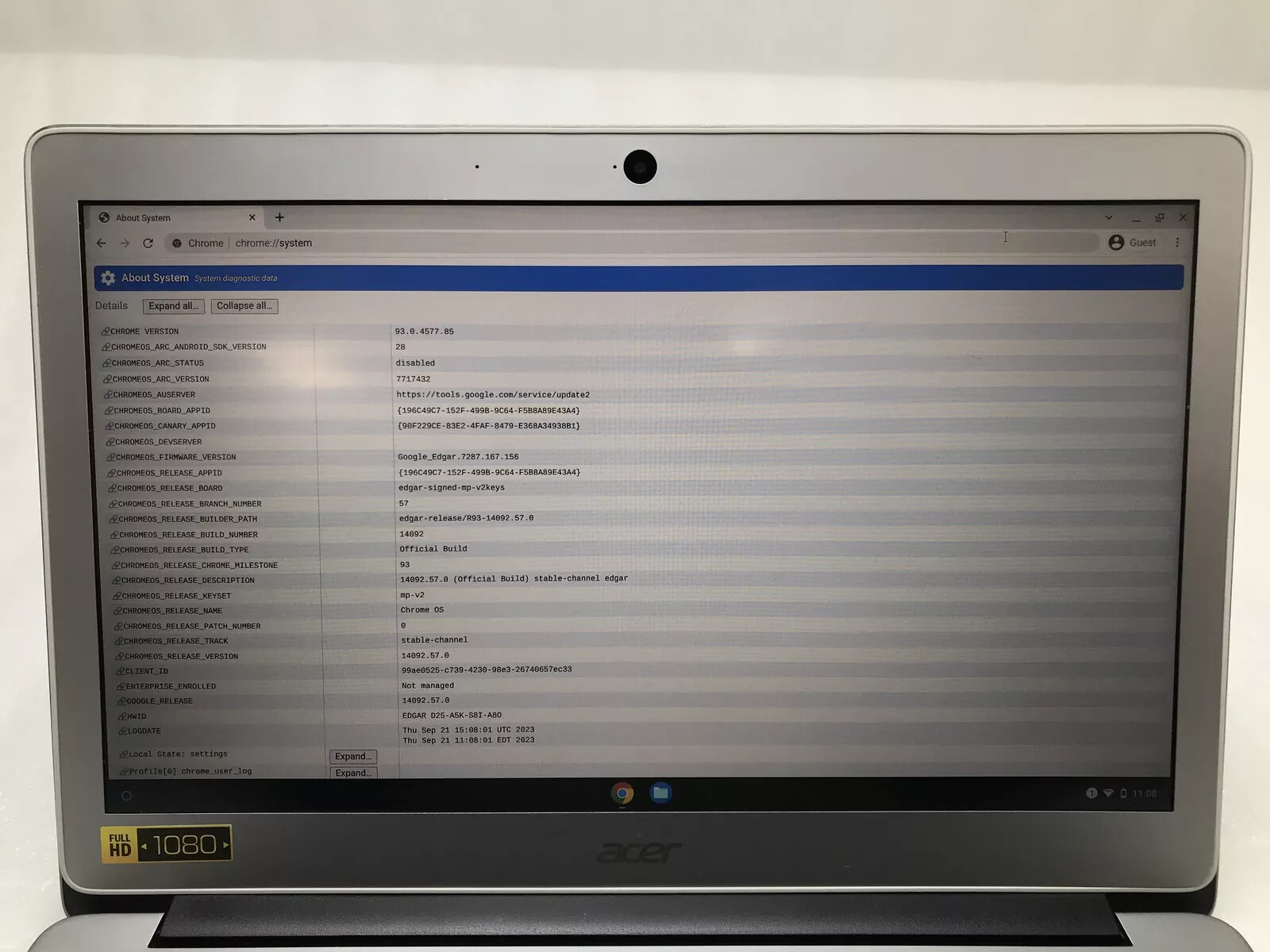Click the link icon beside CHROMEOS_ARC_STATUS
Screen dimensions: 1270x952
click(x=106, y=363)
